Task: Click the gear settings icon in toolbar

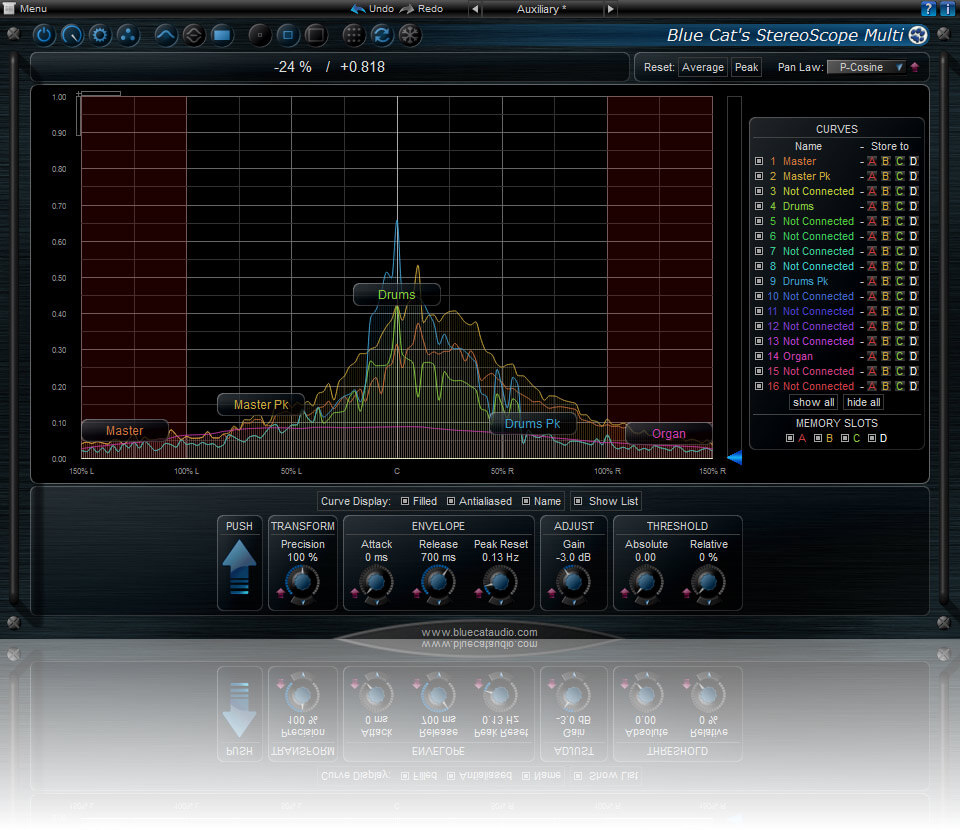Action: (99, 35)
